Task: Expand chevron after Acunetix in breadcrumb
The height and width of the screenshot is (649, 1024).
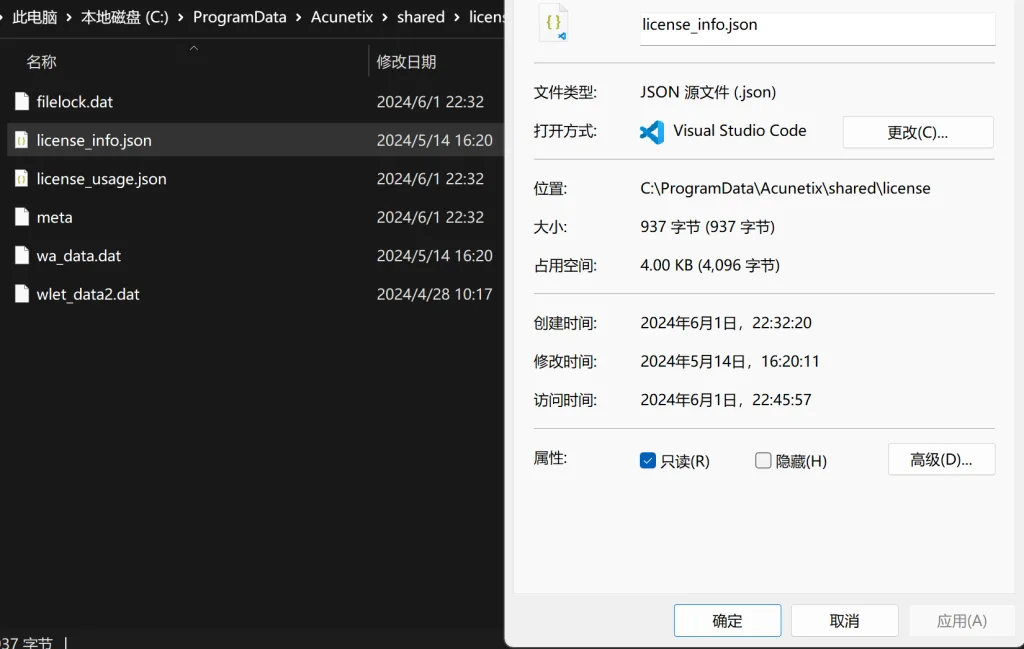Action: 385,17
